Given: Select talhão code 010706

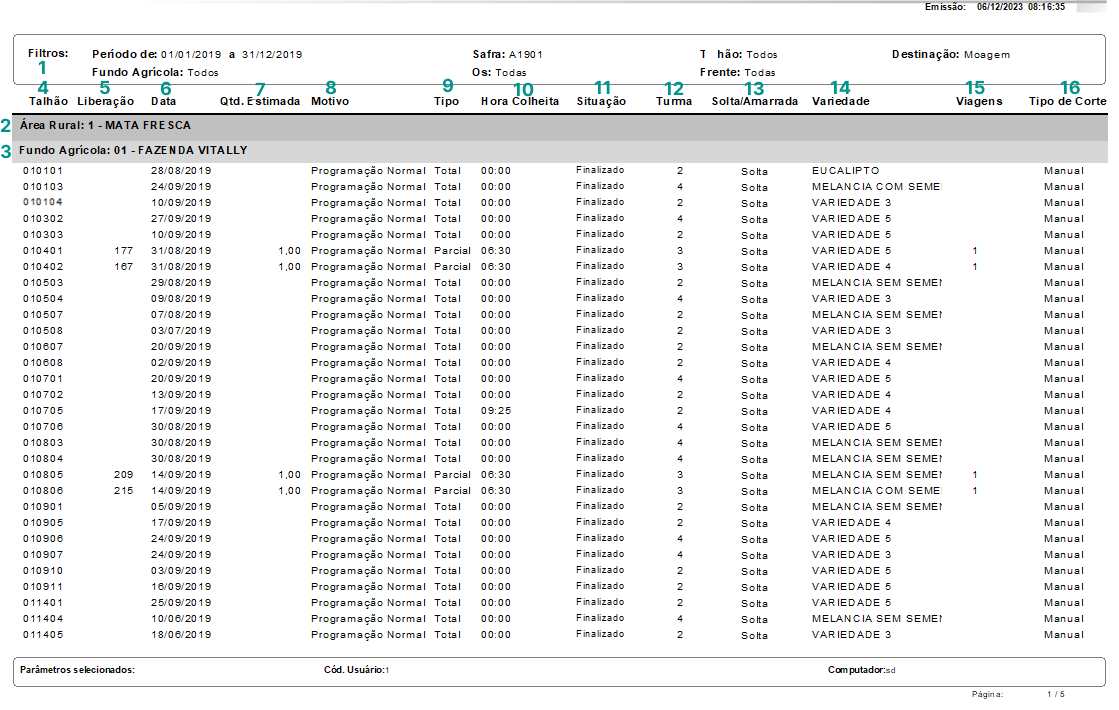Looking at the screenshot, I should (43, 427).
